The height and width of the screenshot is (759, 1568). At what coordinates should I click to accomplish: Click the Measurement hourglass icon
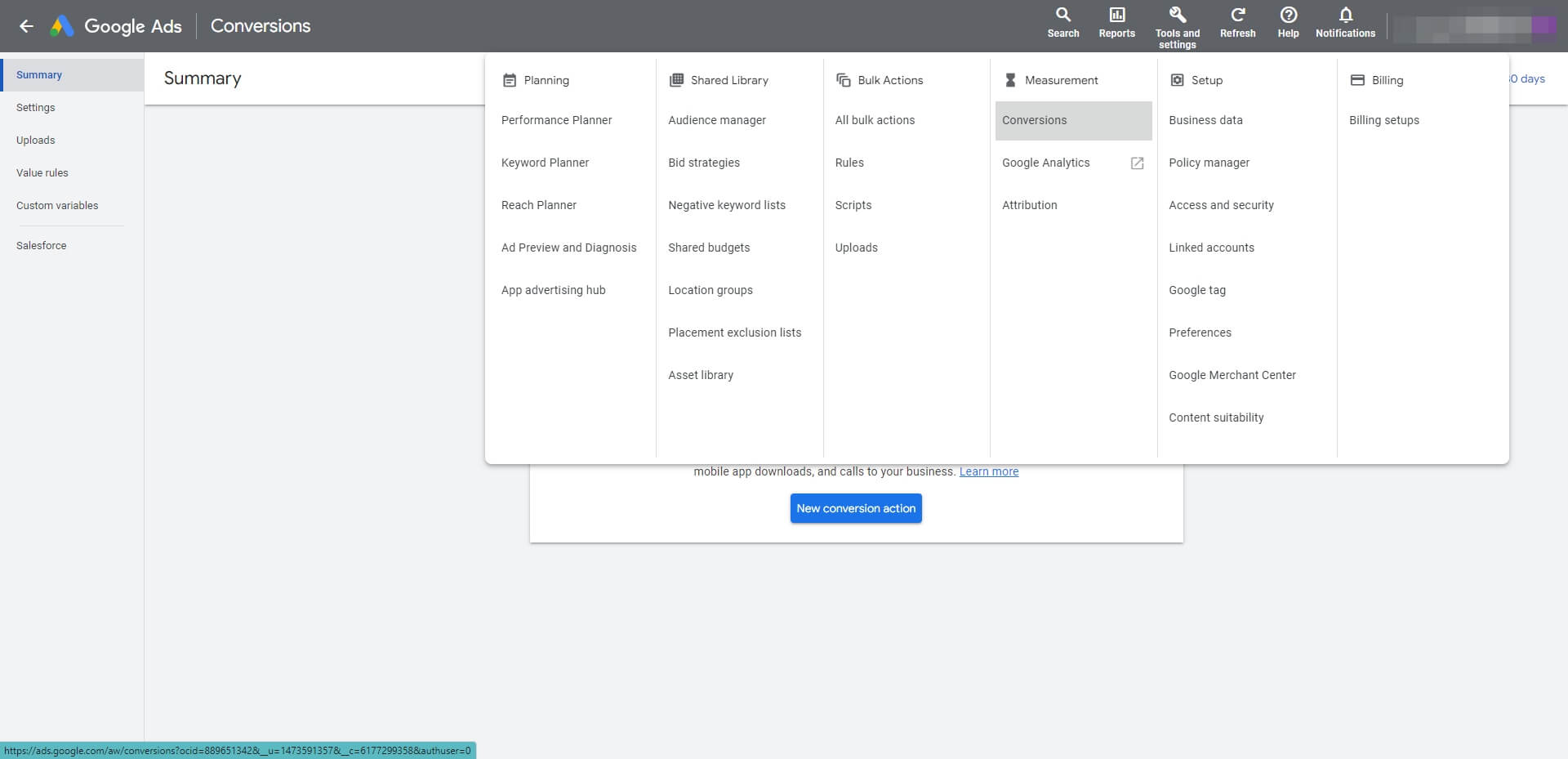click(x=1010, y=80)
